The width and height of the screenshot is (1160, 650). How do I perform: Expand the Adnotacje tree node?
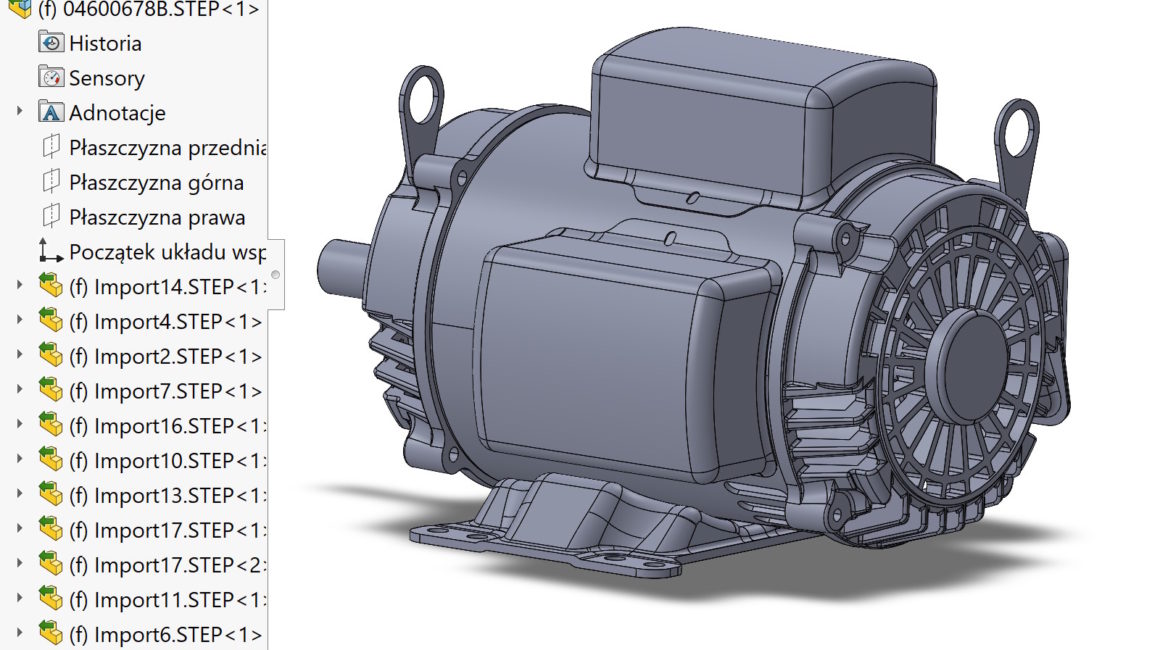19,112
